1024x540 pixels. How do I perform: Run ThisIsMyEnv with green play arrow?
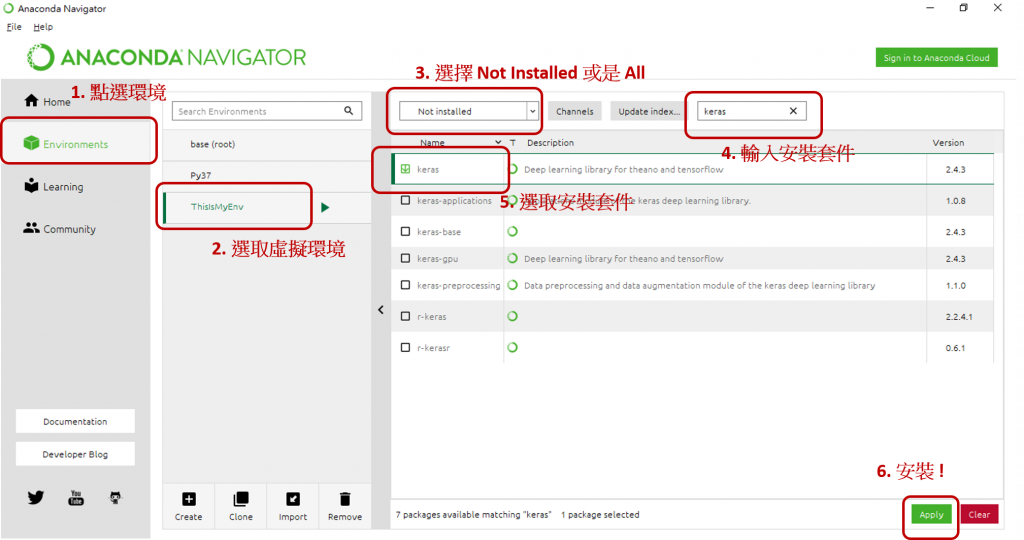[325, 208]
